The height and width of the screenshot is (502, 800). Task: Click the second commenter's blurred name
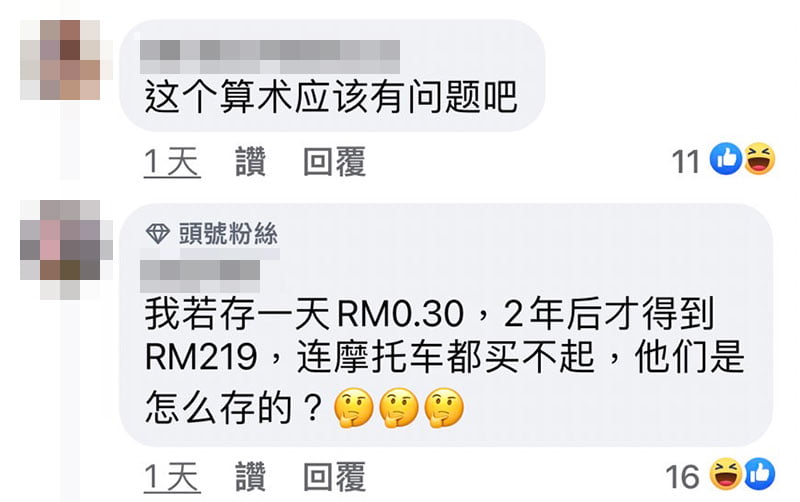coord(200,270)
